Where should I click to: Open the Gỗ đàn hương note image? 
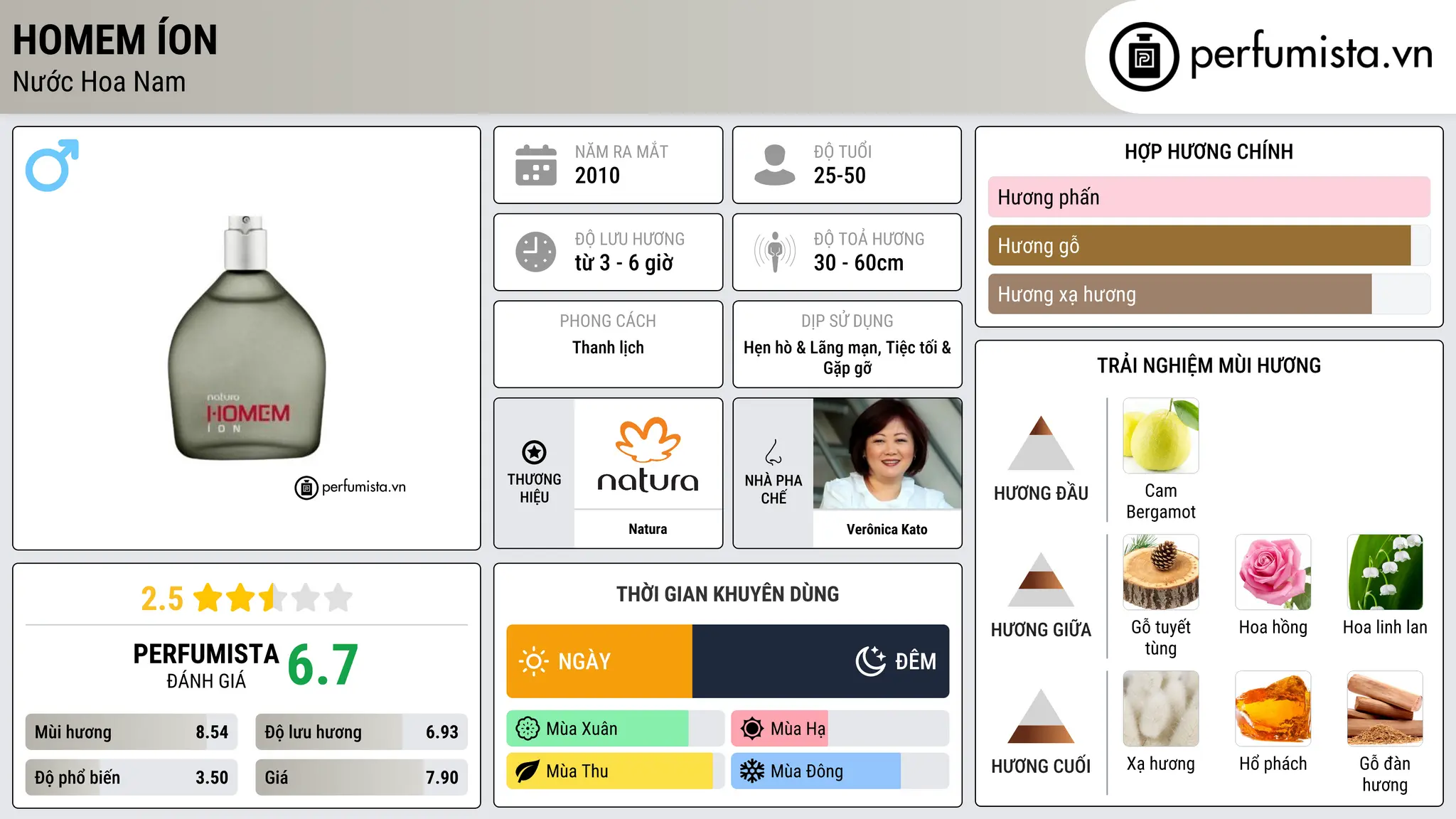pos(1386,709)
